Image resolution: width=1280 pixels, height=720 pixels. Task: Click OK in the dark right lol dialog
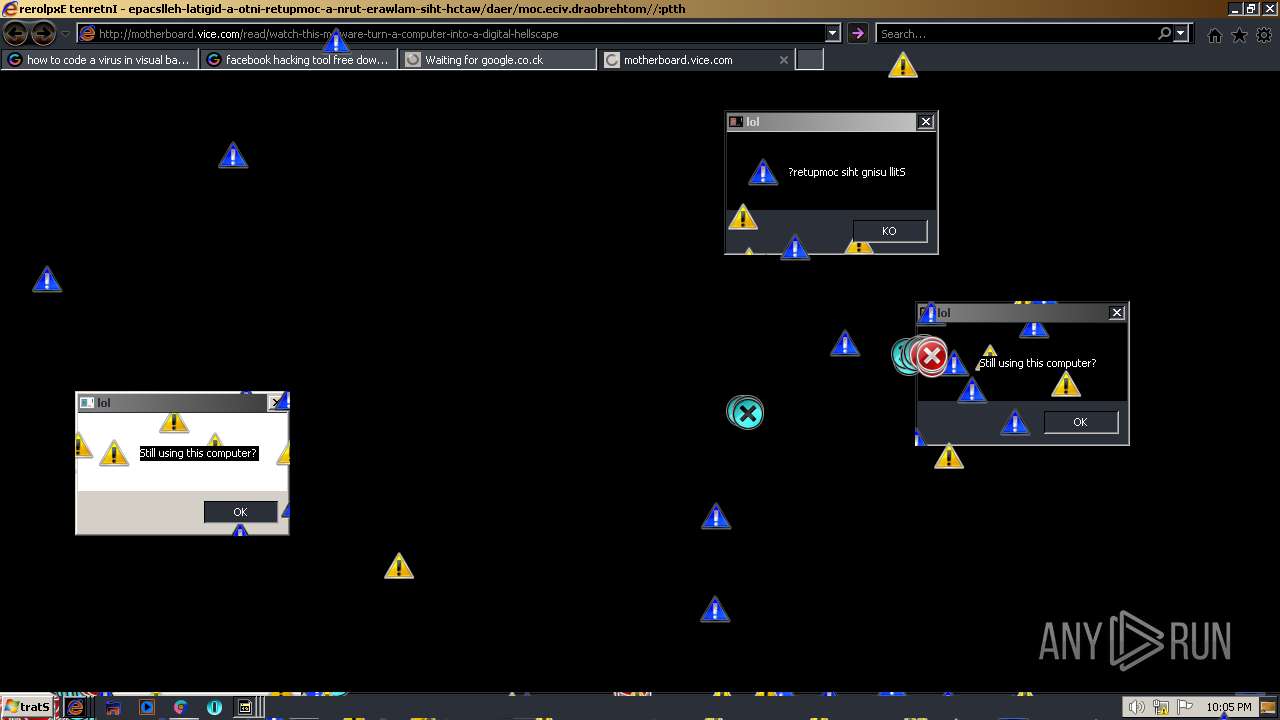click(1080, 422)
